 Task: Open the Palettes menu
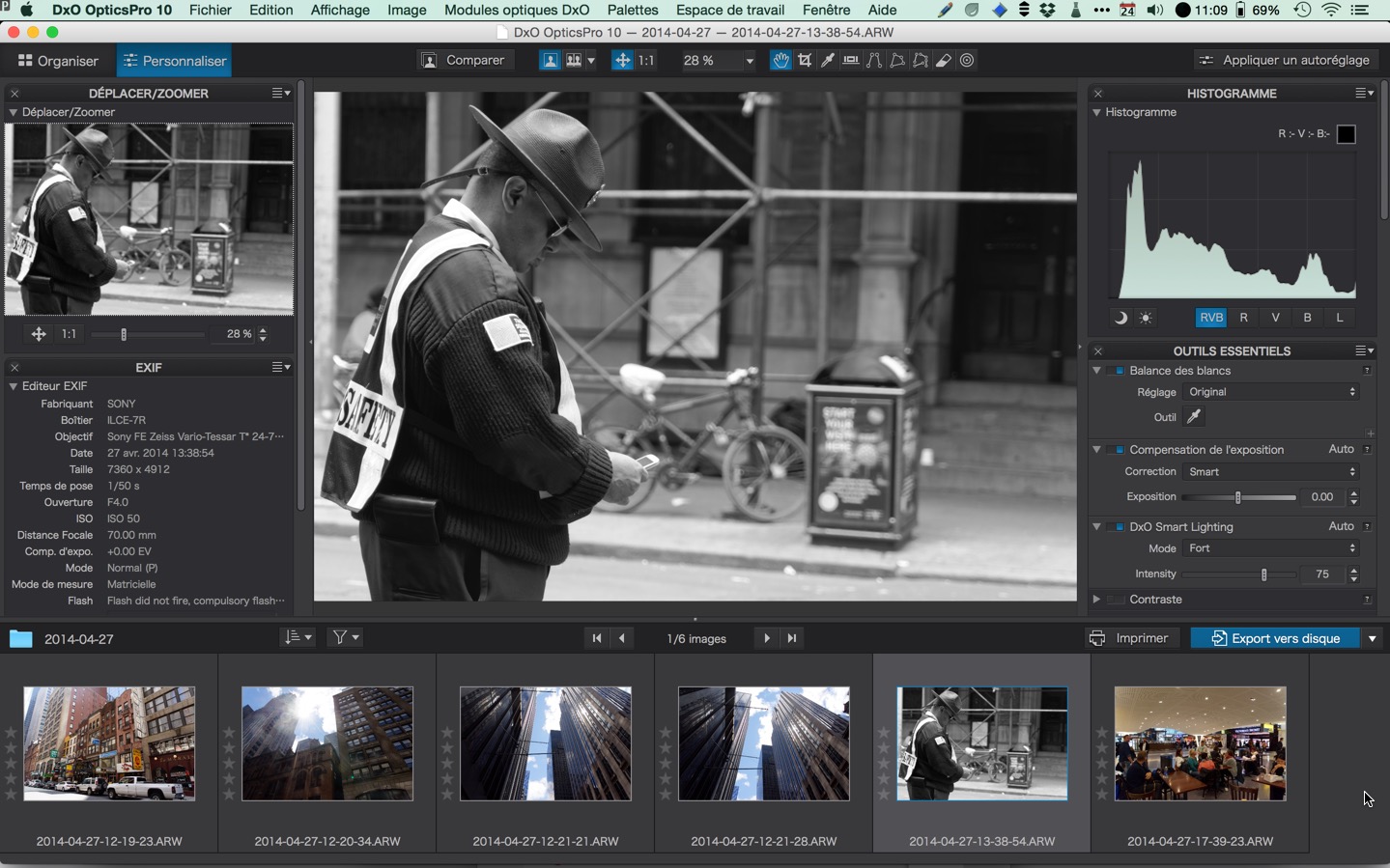[632, 10]
